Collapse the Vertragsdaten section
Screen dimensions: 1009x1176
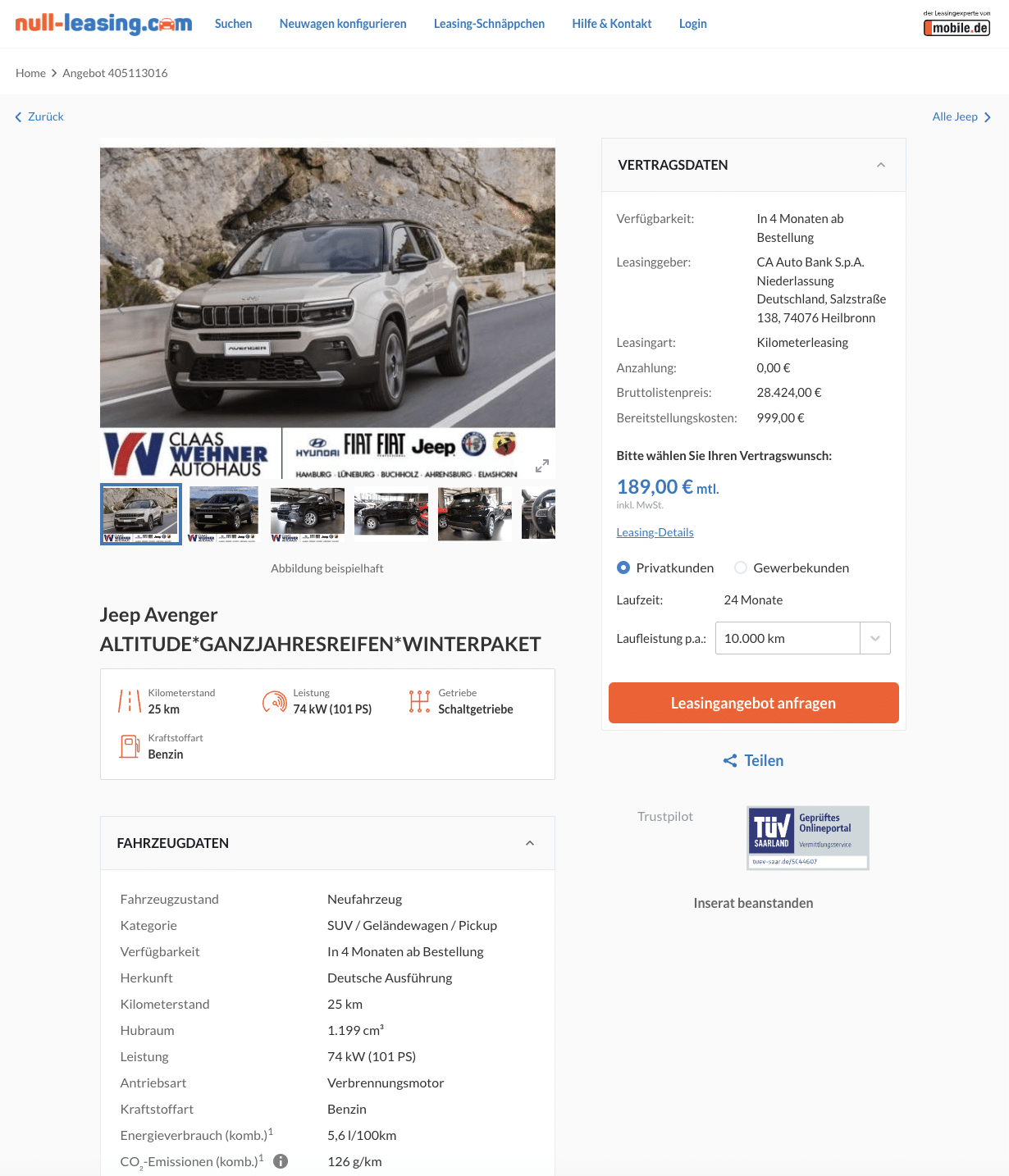coord(881,165)
